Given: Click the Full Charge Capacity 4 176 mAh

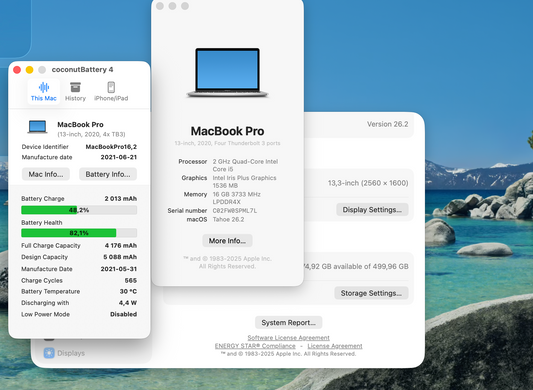Looking at the screenshot, I should tap(121, 245).
